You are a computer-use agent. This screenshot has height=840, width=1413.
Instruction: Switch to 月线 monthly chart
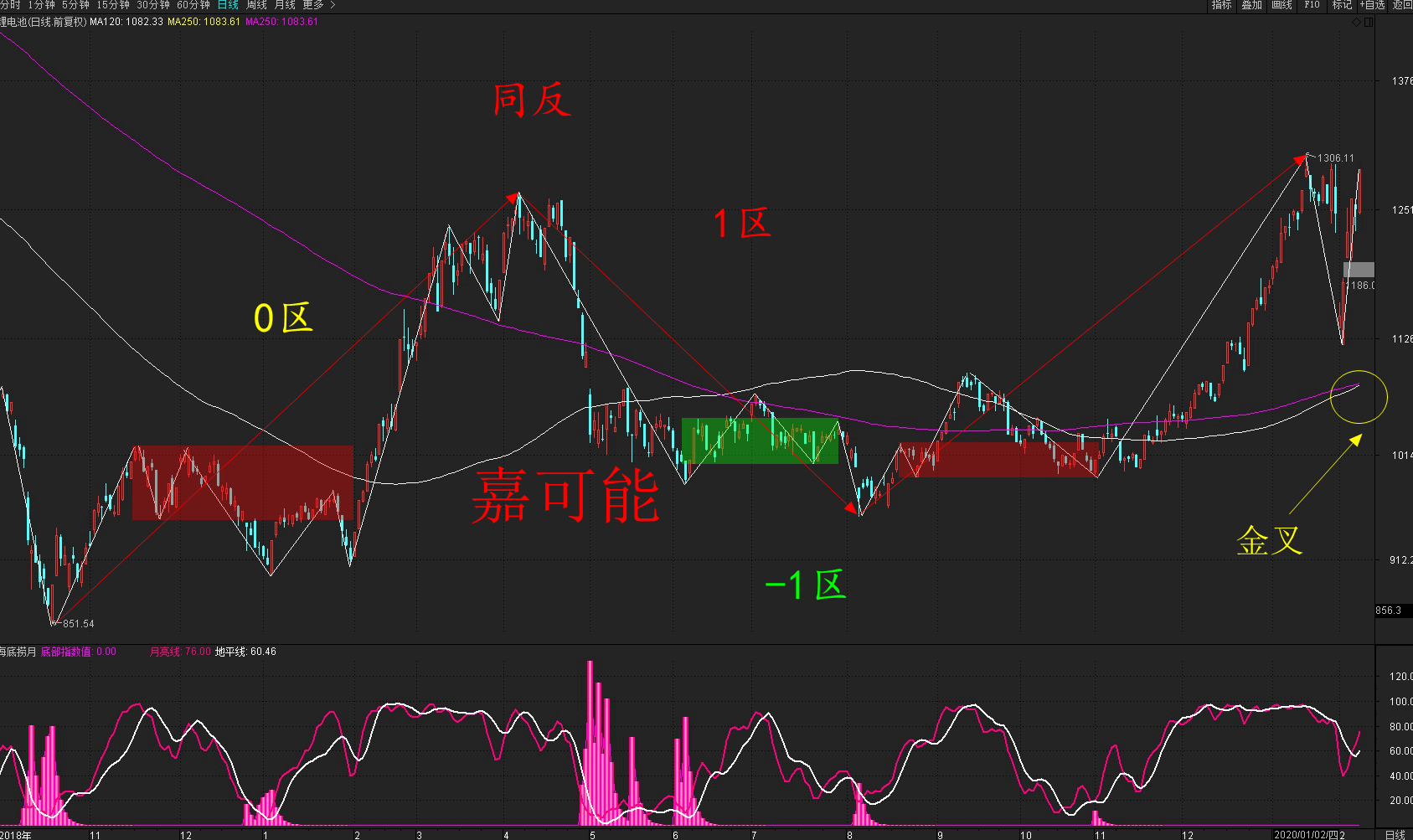click(x=285, y=5)
